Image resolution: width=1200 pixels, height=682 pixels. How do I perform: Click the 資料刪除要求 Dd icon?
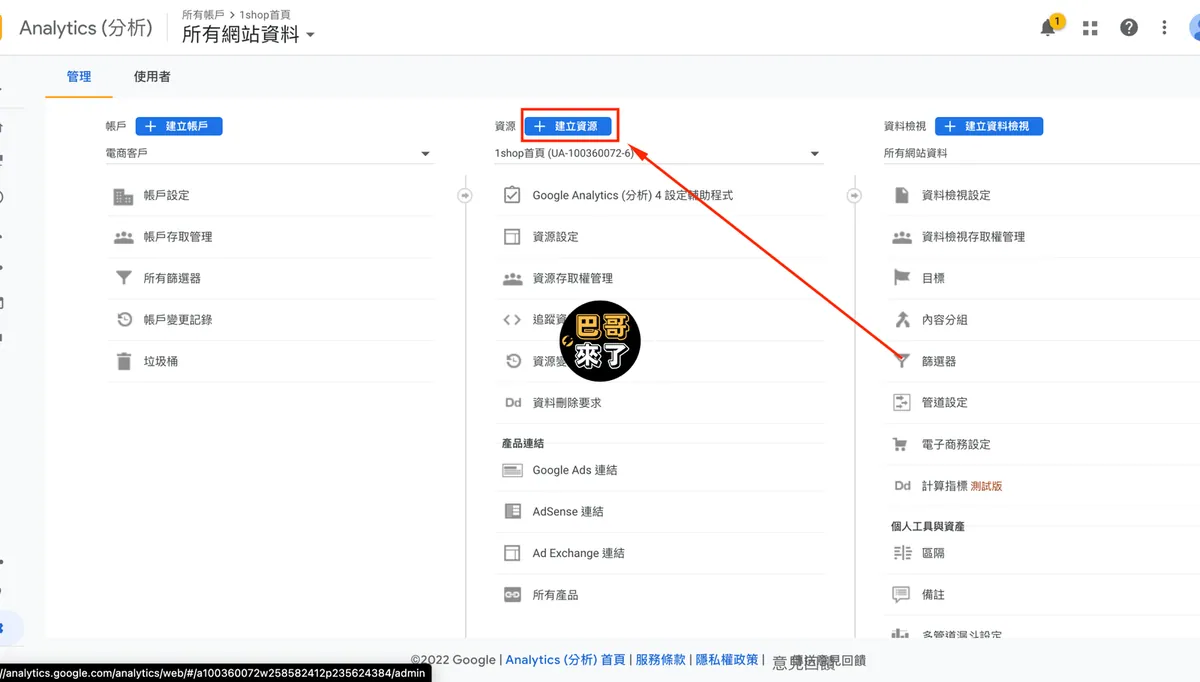[x=512, y=403]
